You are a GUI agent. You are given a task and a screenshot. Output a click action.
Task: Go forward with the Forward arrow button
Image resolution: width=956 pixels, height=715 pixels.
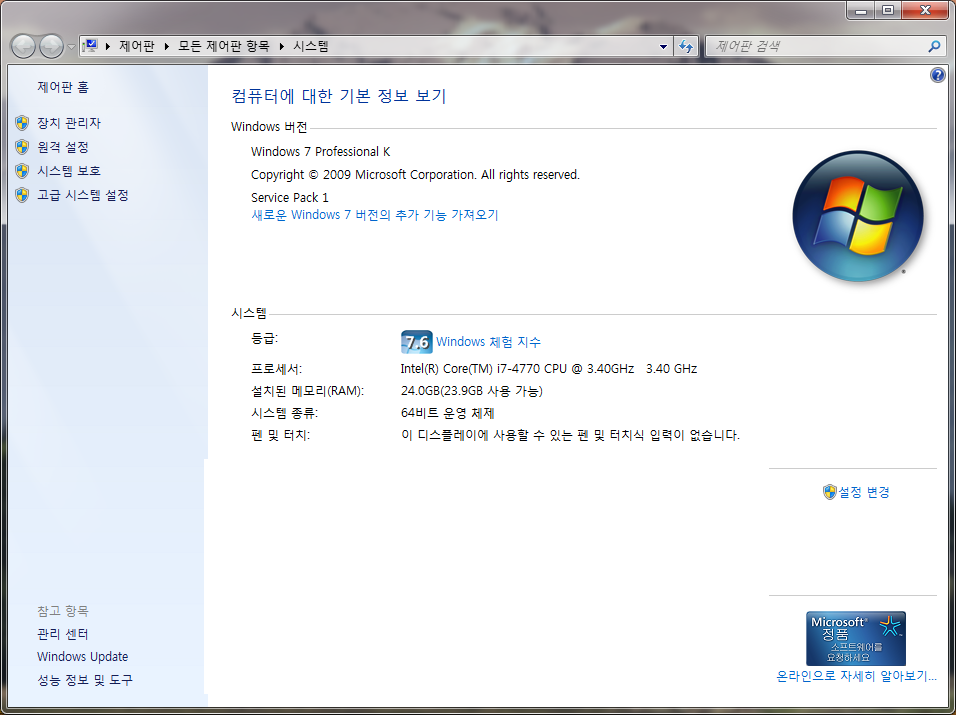tap(51, 46)
